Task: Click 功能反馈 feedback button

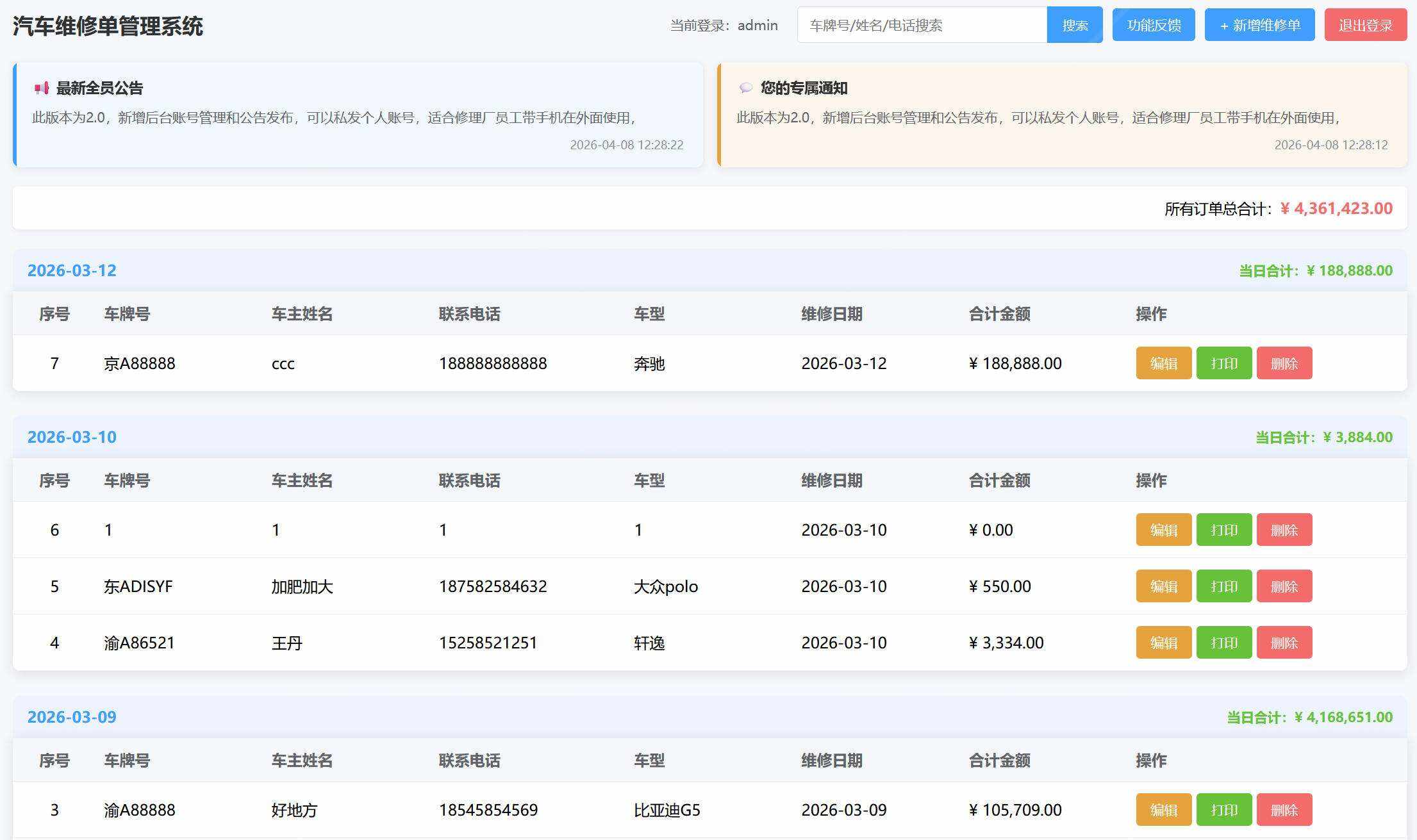Action: click(x=1152, y=24)
